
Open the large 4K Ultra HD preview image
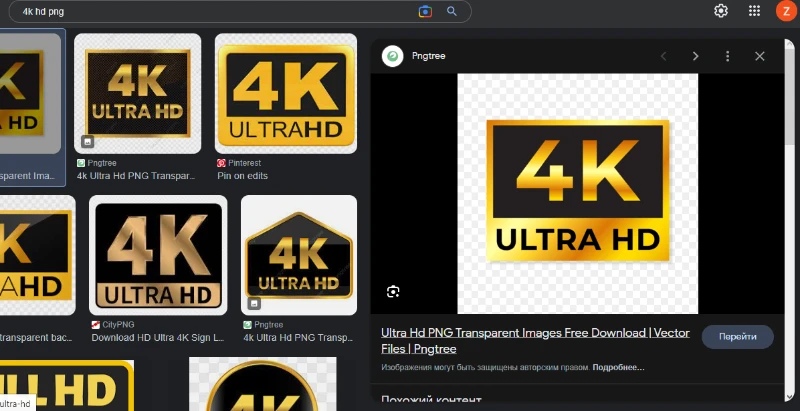[578, 193]
